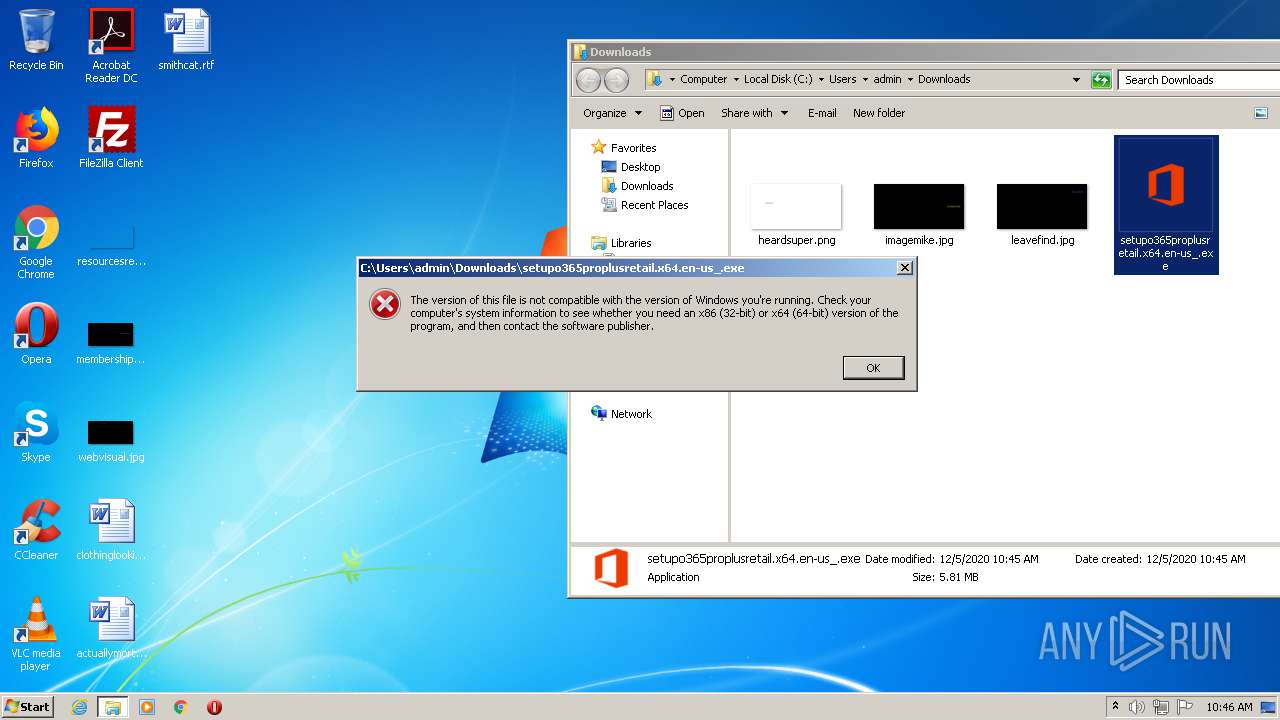Click Windows Explorer taskbar button
The image size is (1280, 720).
[x=112, y=707]
